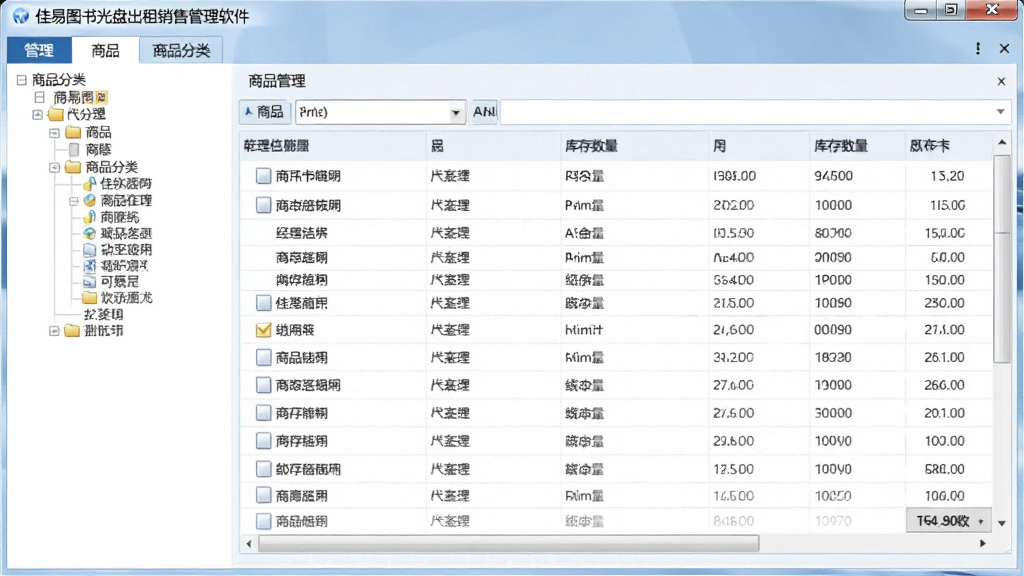Expand the bottom folder in the tree
Viewport: 1024px width, 576px height.
pos(55,331)
